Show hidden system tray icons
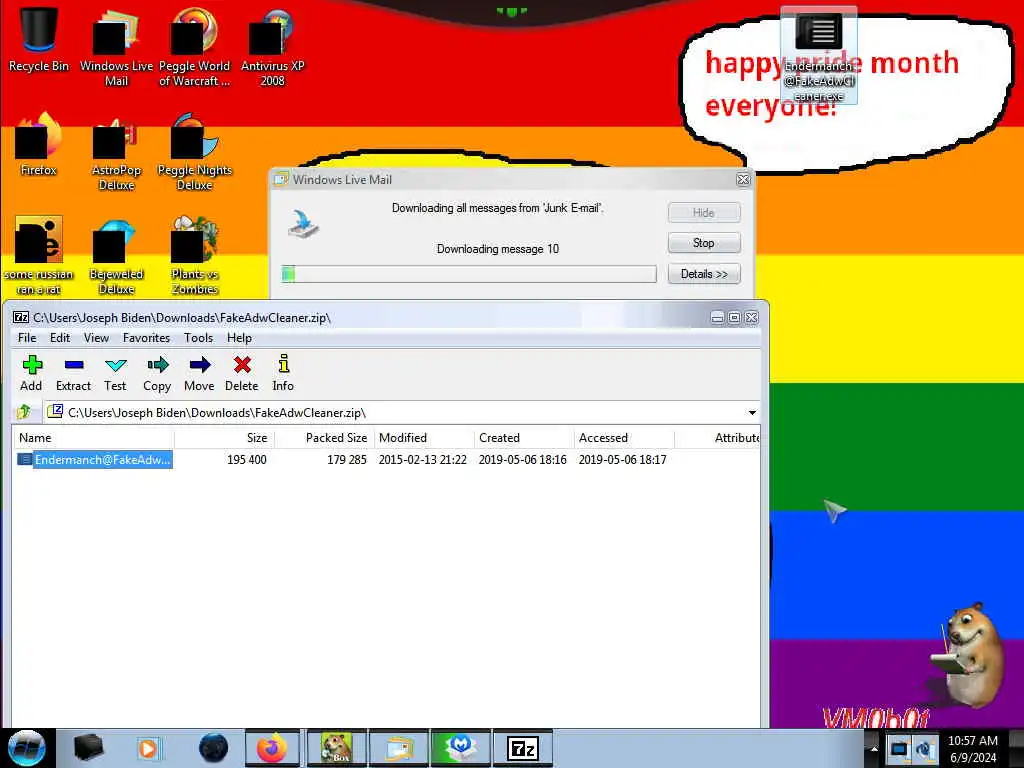This screenshot has width=1024, height=768. (874, 749)
